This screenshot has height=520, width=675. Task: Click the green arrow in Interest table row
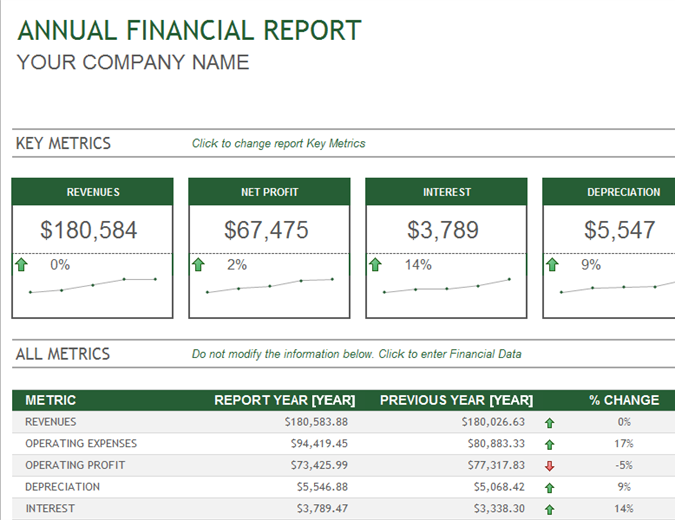(549, 509)
